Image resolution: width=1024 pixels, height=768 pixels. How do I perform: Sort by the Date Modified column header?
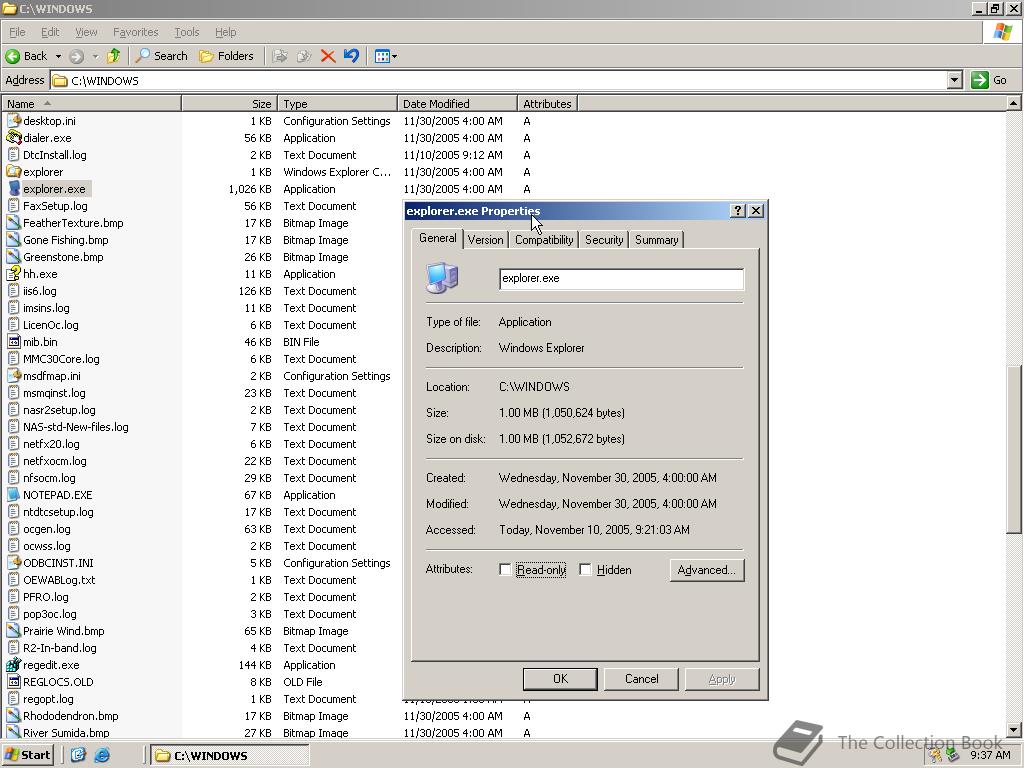tap(457, 104)
